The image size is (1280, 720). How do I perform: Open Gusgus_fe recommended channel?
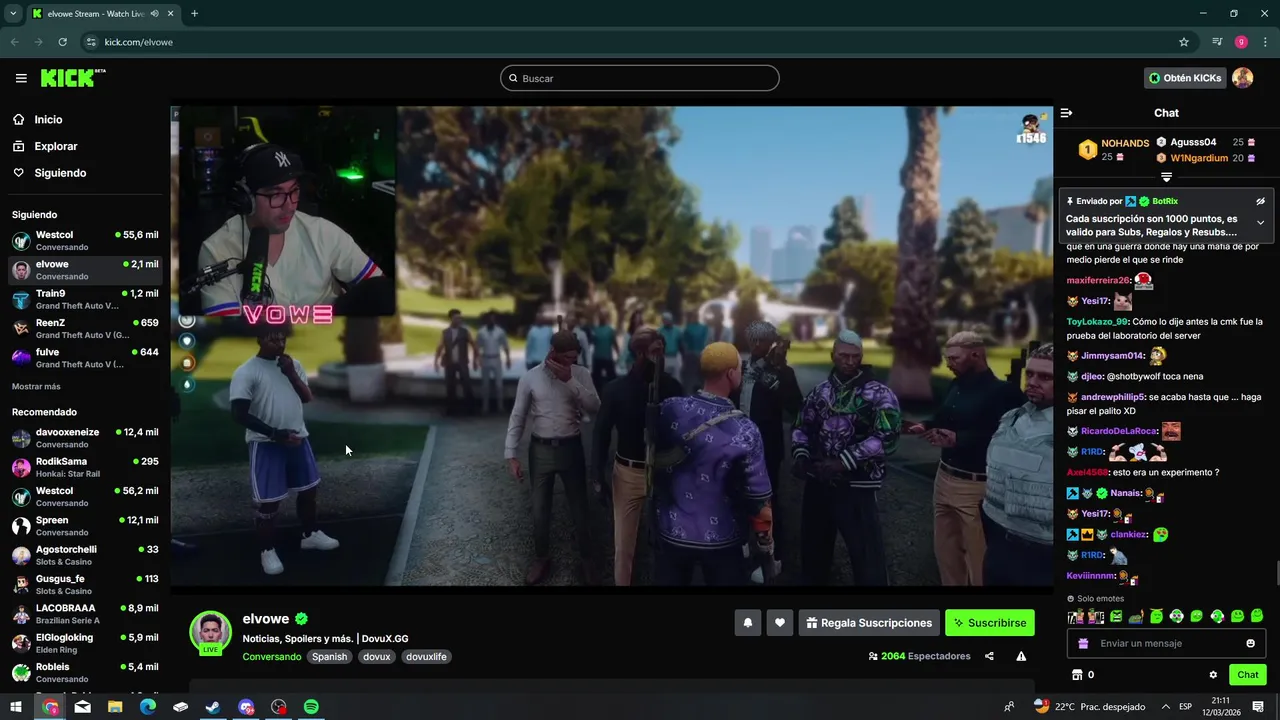click(x=85, y=584)
